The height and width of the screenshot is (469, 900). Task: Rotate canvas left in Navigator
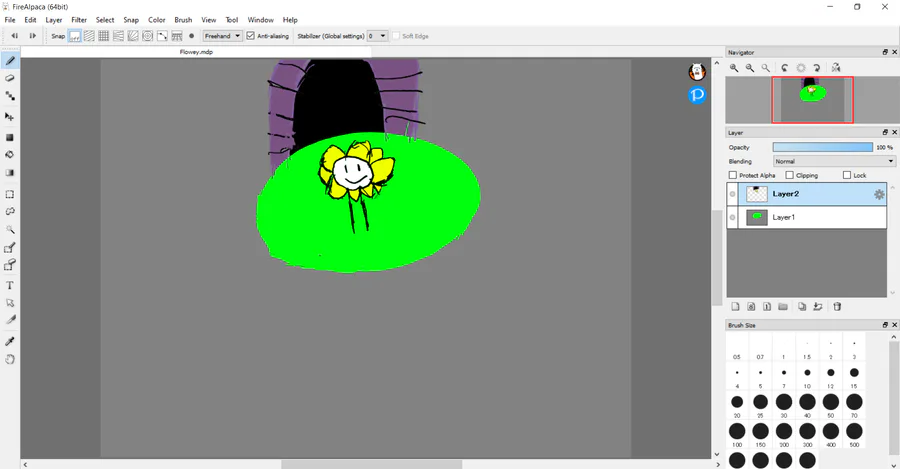tap(785, 68)
